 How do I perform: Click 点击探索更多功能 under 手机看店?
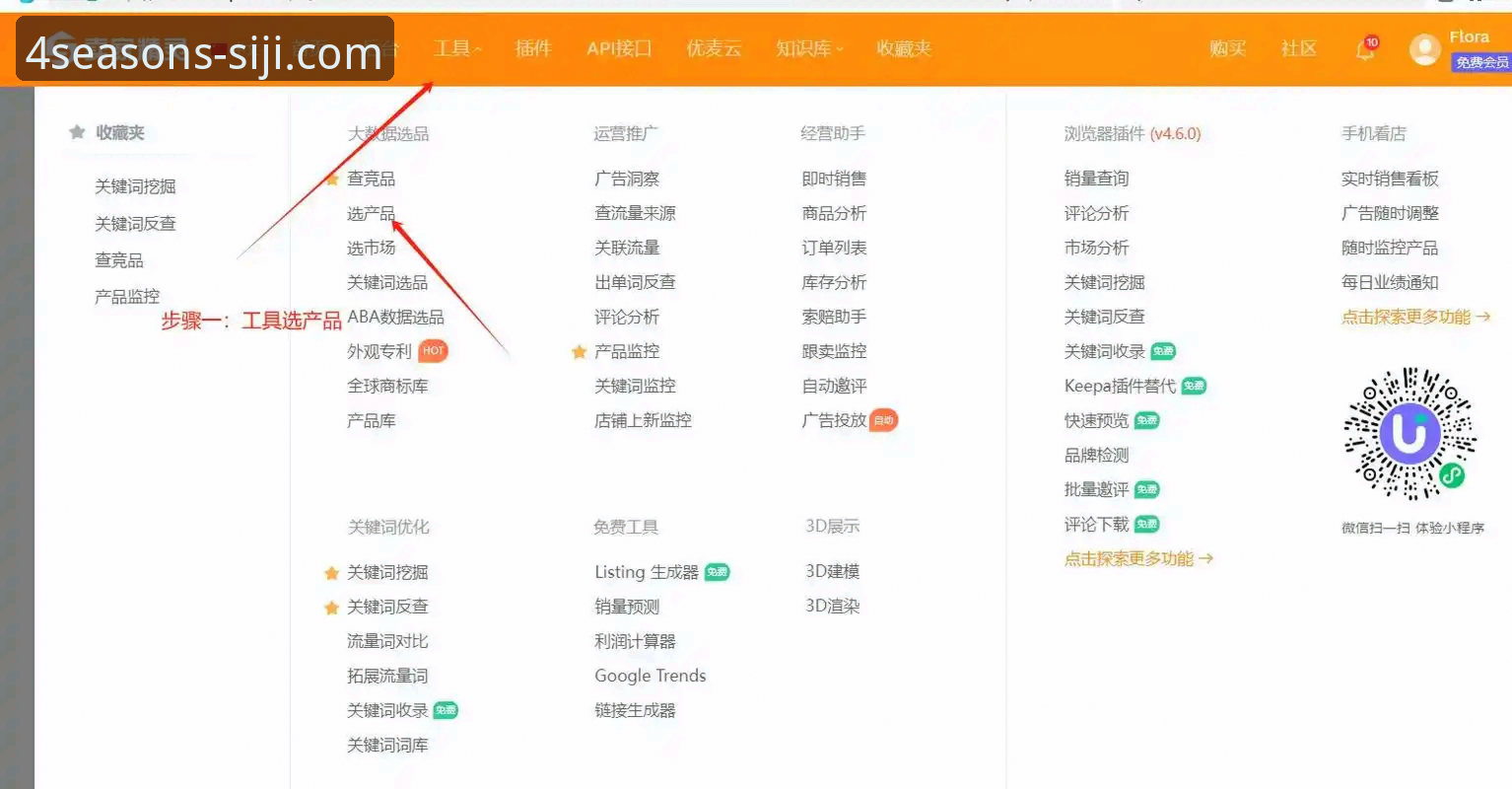point(1416,317)
